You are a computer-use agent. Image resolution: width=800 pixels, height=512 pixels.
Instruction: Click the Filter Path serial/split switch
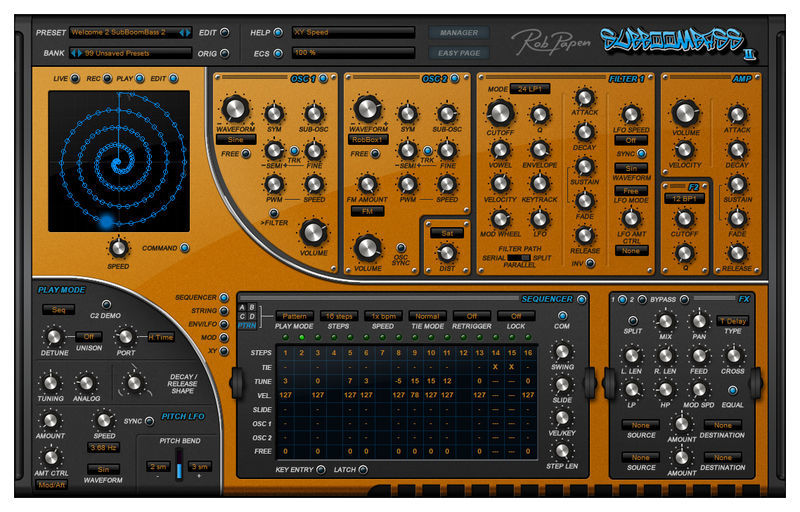point(519,258)
